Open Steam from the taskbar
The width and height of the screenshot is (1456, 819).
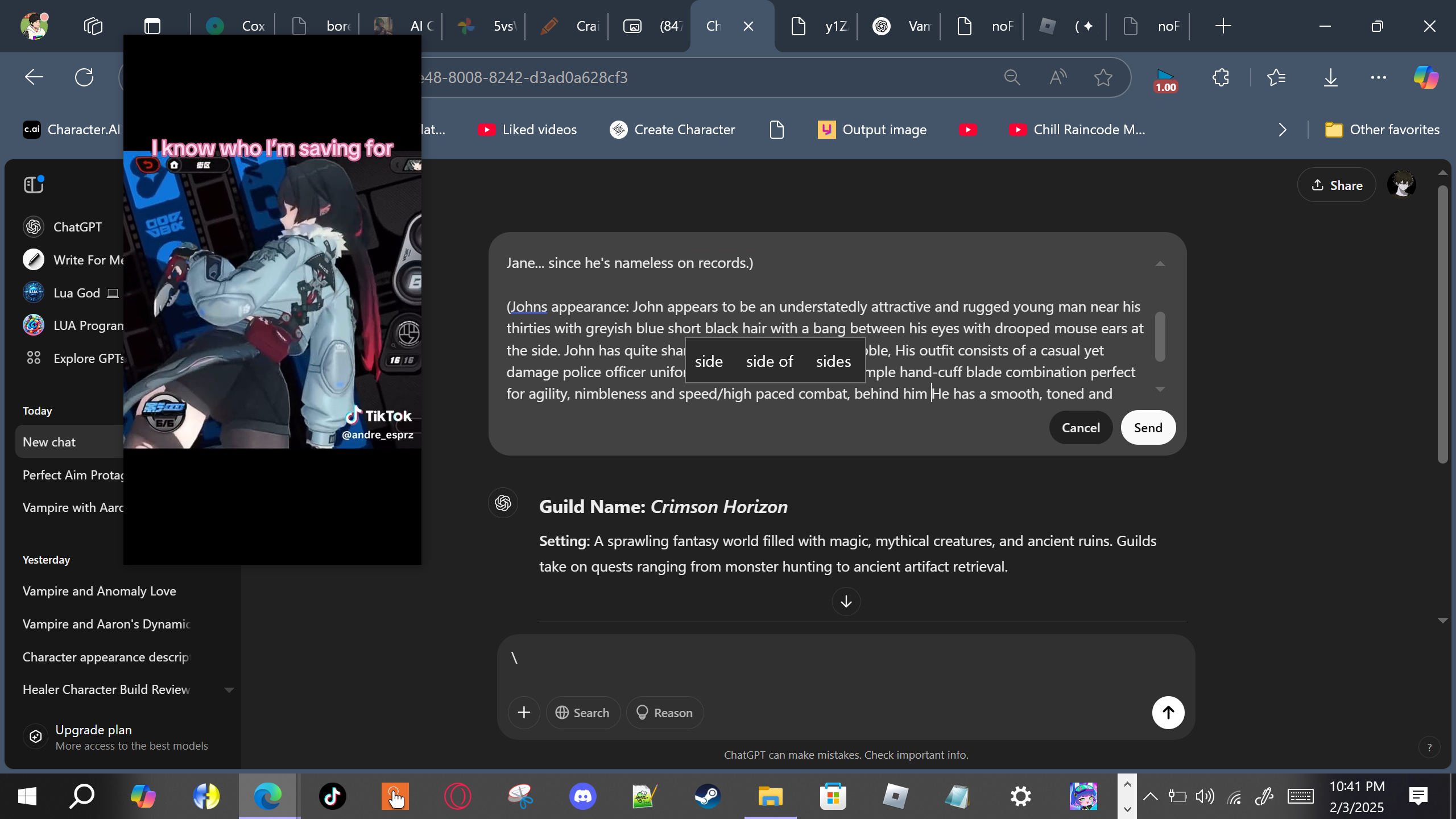(708, 796)
